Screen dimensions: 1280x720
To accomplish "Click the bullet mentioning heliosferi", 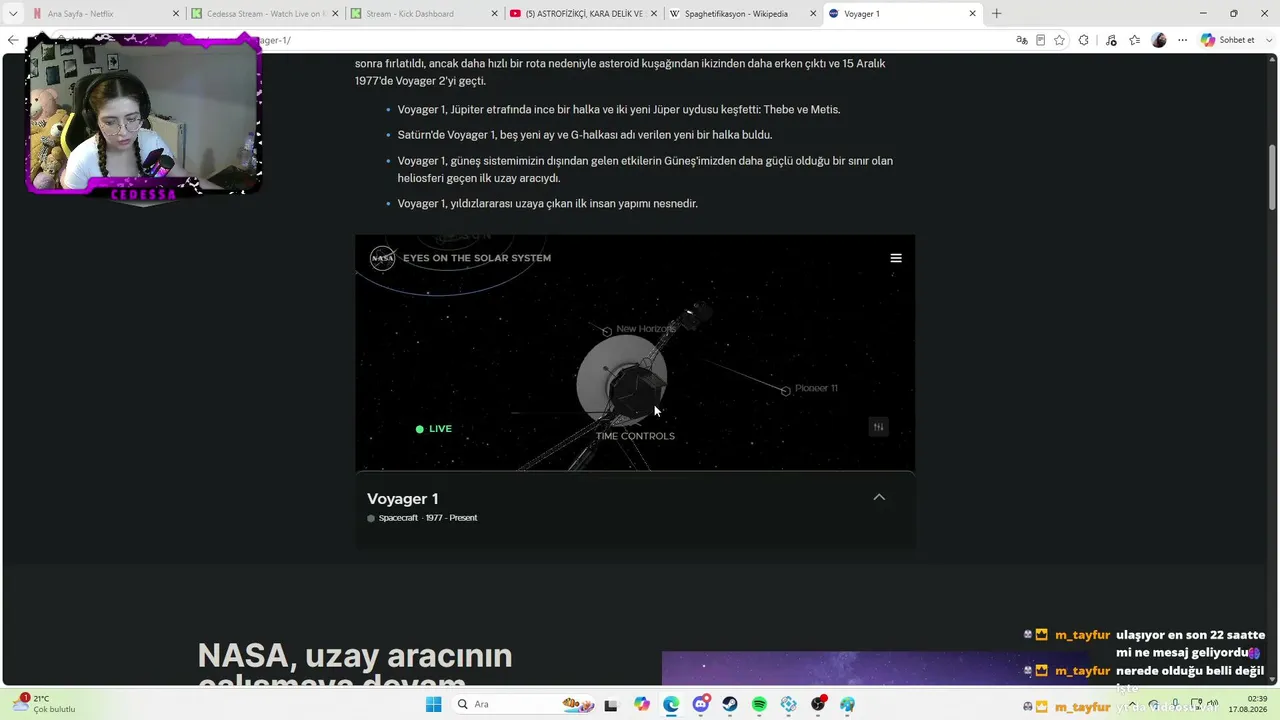I will pos(645,169).
